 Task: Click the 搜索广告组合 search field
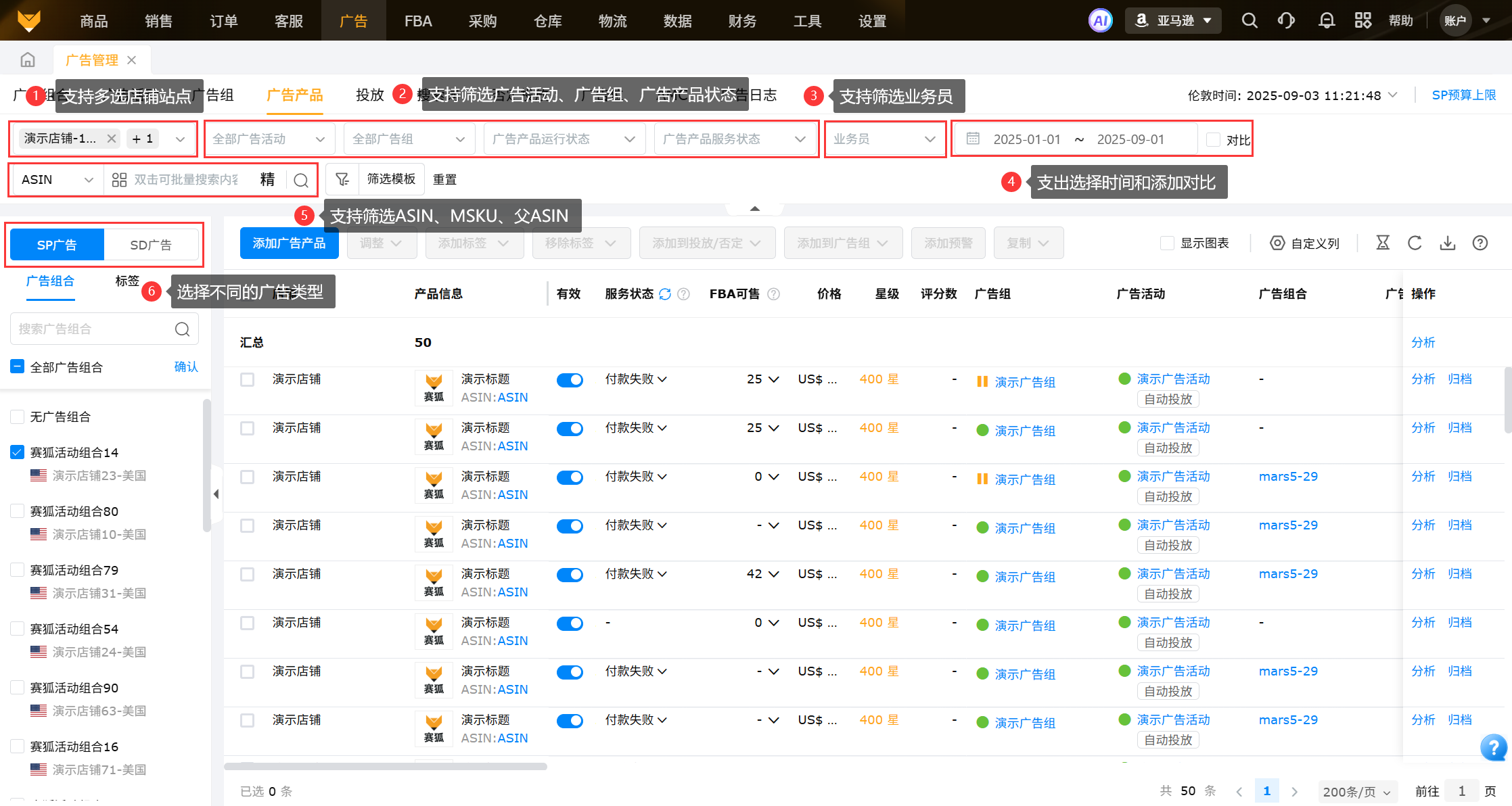tap(95, 329)
